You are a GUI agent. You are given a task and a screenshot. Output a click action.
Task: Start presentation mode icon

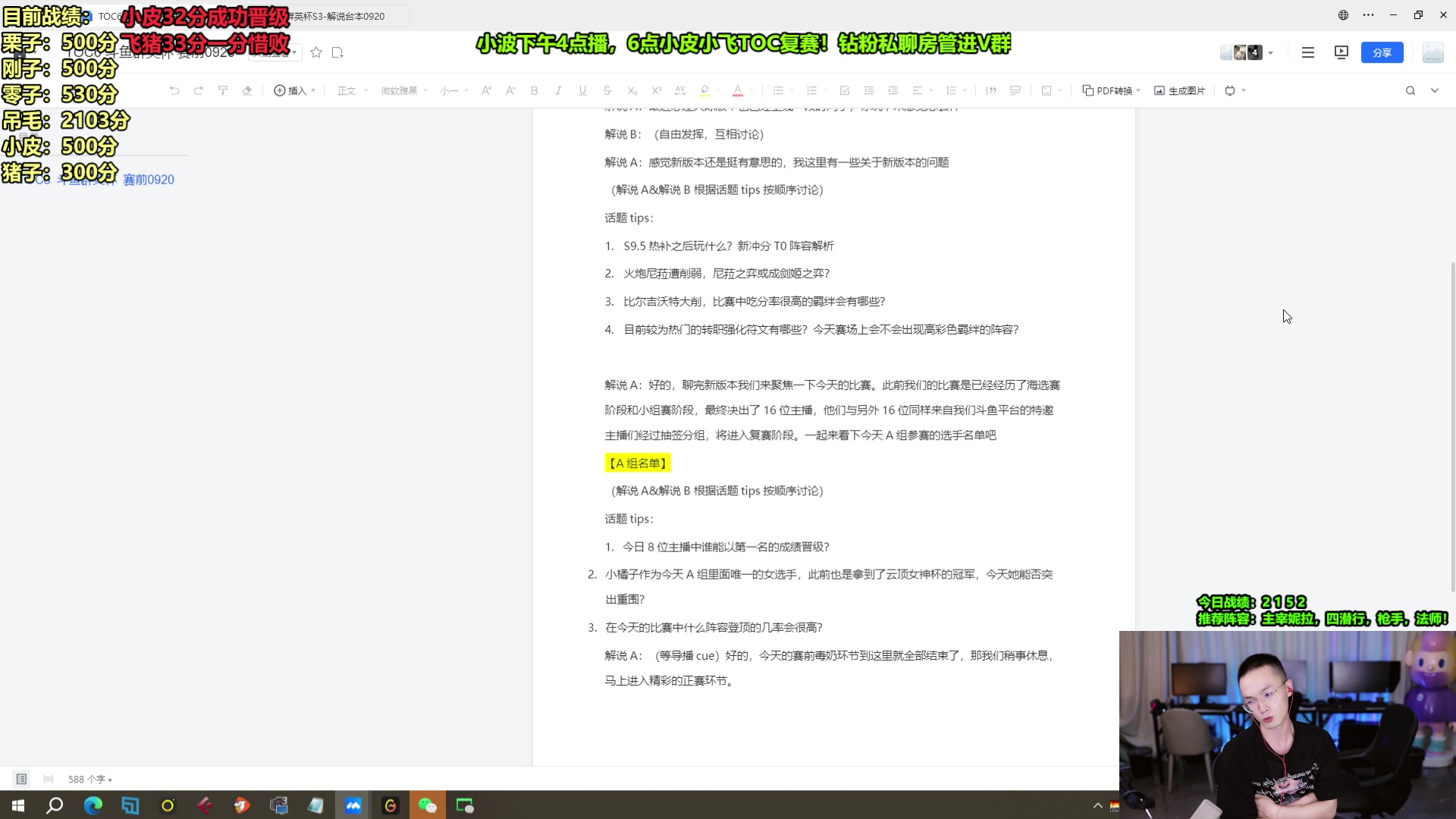click(x=1341, y=52)
